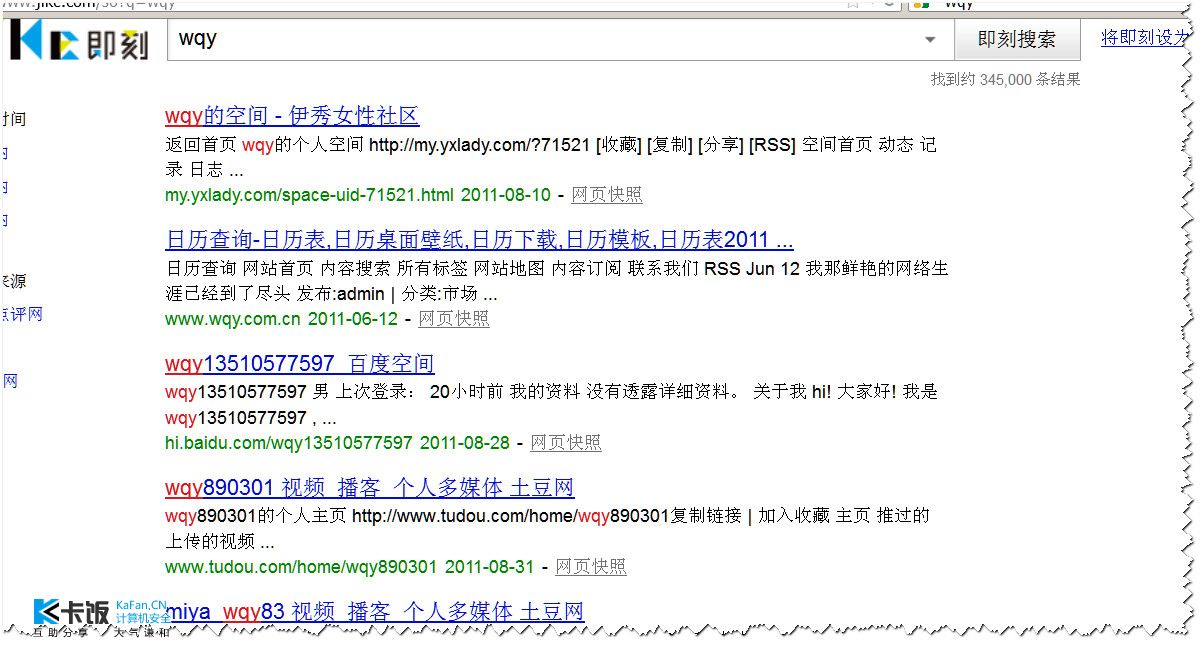Open the 日历查询-日历表 result title
This screenshot has width=1203, height=645.
click(479, 240)
